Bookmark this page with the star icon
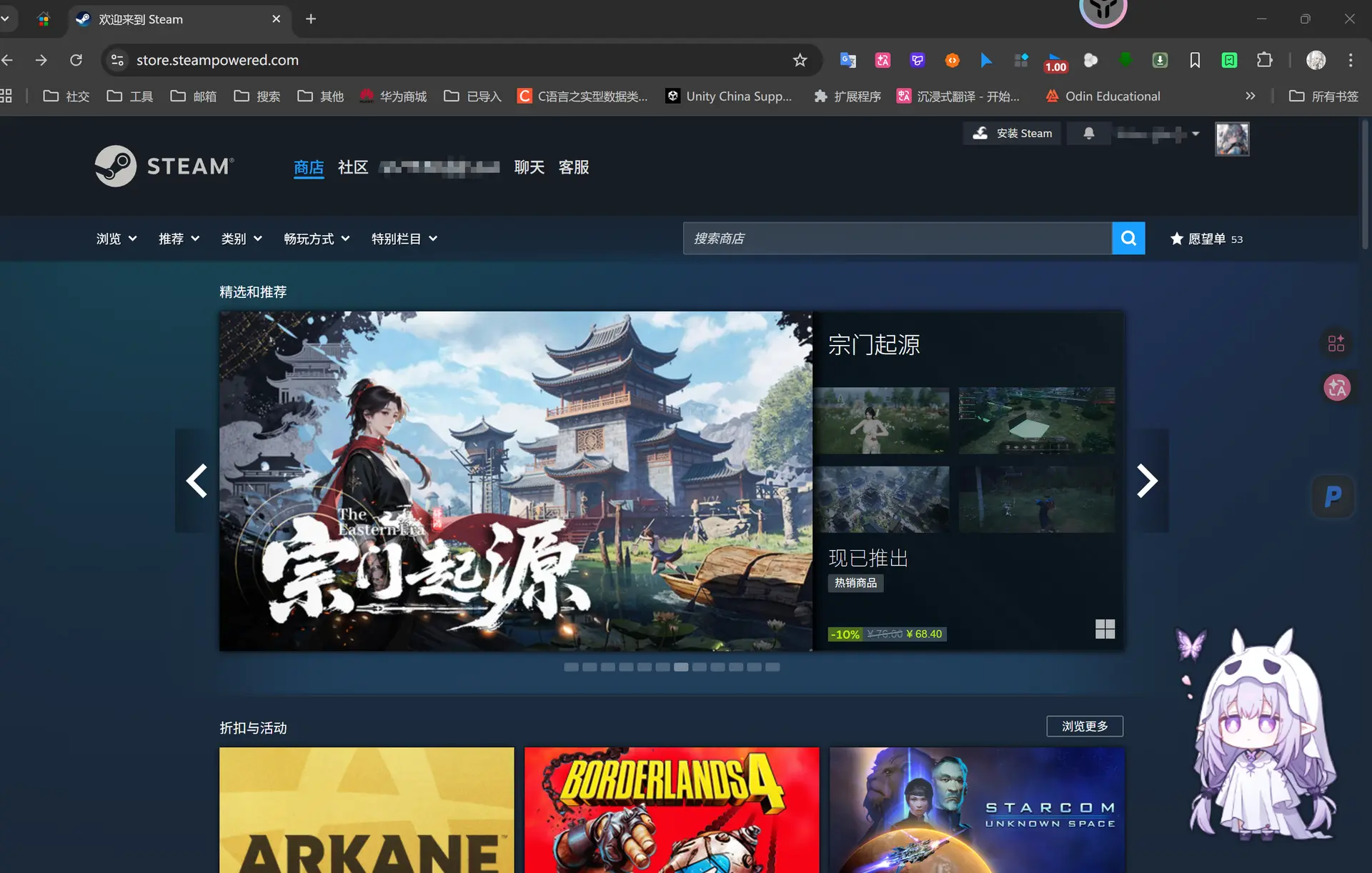Screen dimensions: 1372x873 click(x=800, y=61)
